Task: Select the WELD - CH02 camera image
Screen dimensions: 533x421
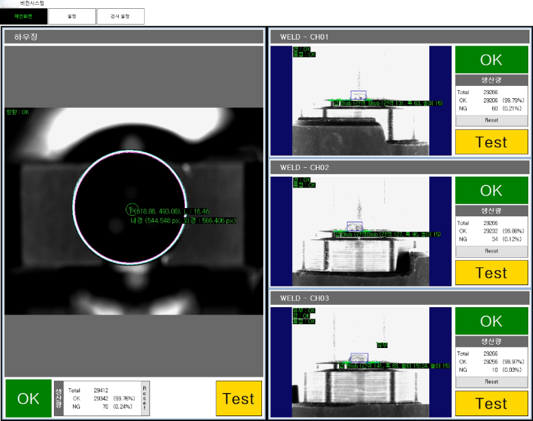Action: coord(361,231)
